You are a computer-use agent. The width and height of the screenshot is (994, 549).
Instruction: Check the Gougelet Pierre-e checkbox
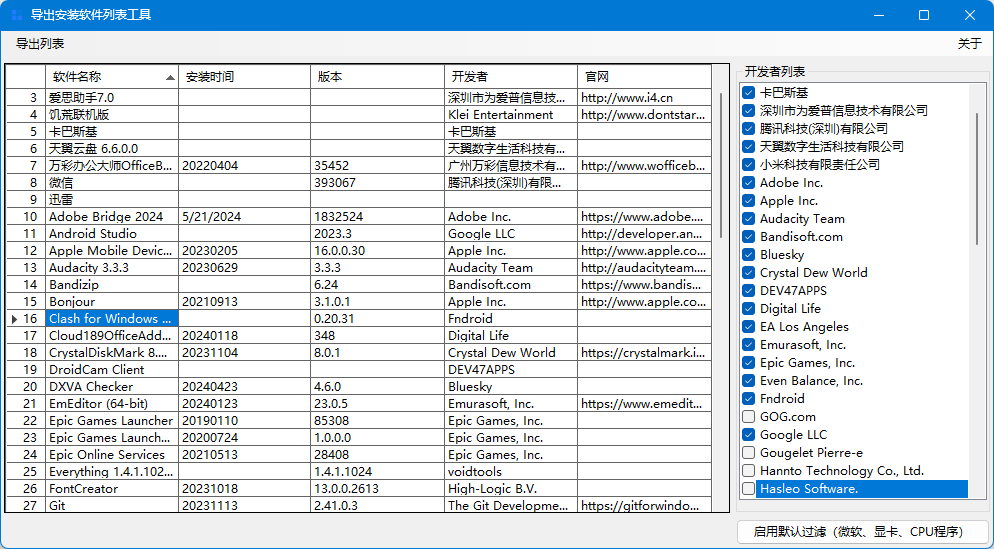click(x=748, y=453)
